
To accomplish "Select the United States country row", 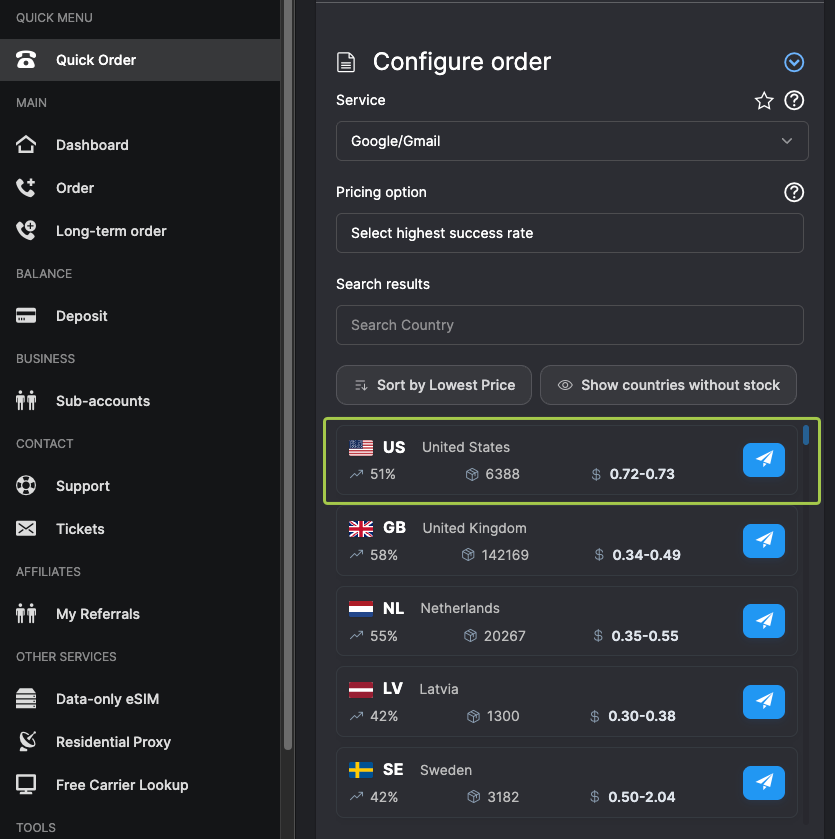I will tap(540, 461).
